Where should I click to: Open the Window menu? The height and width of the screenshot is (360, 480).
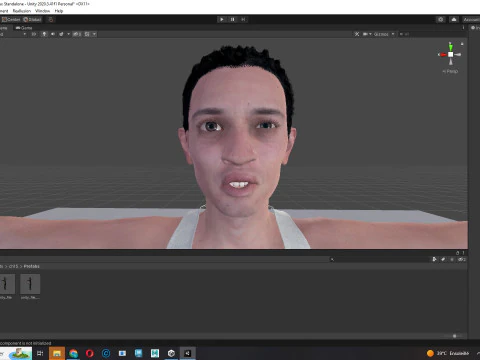42,11
